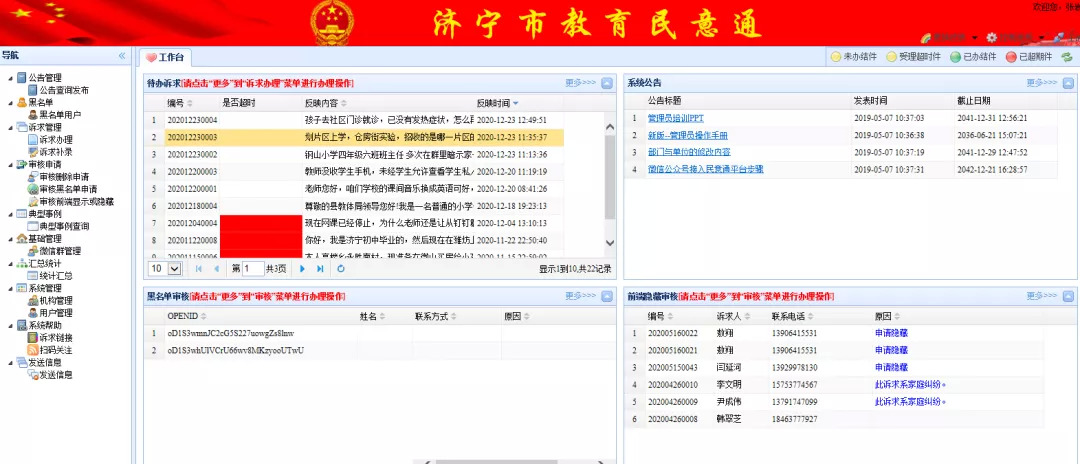Image resolution: width=1080 pixels, height=464 pixels.
Task: Collapse the 待办诉求 panel
Action: coord(607,83)
